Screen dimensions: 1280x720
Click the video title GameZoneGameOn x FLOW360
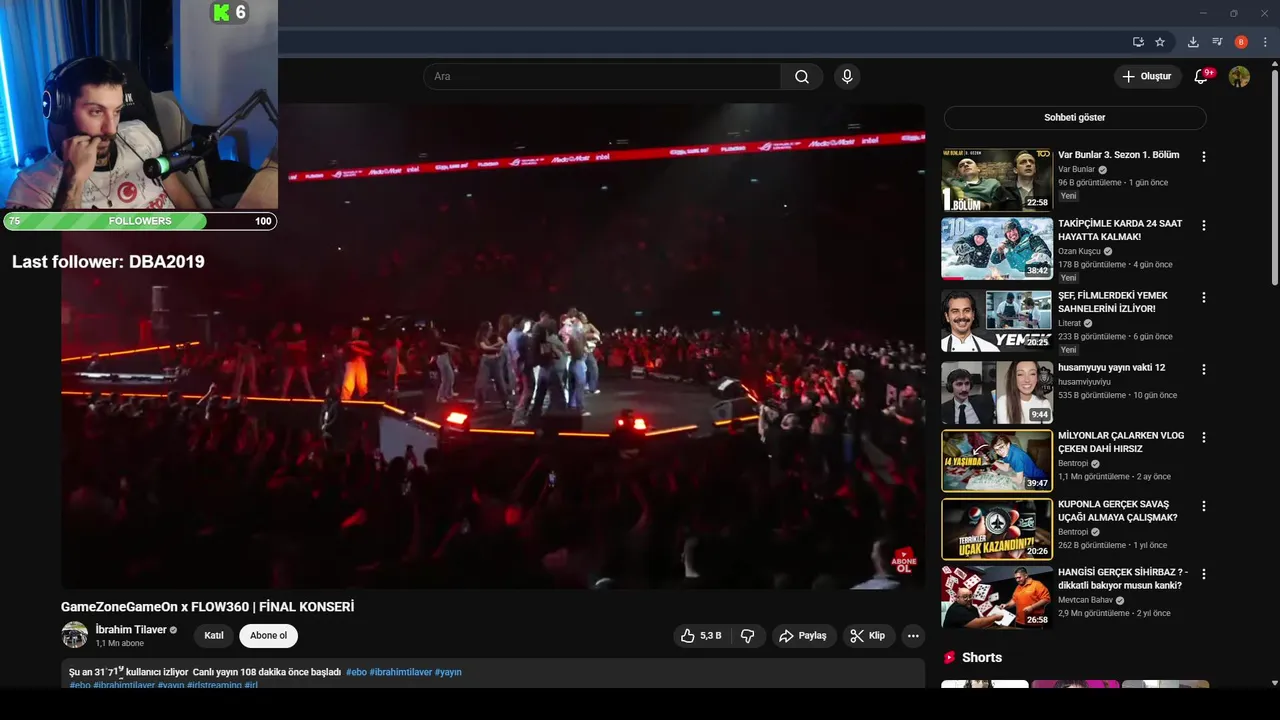(x=207, y=607)
